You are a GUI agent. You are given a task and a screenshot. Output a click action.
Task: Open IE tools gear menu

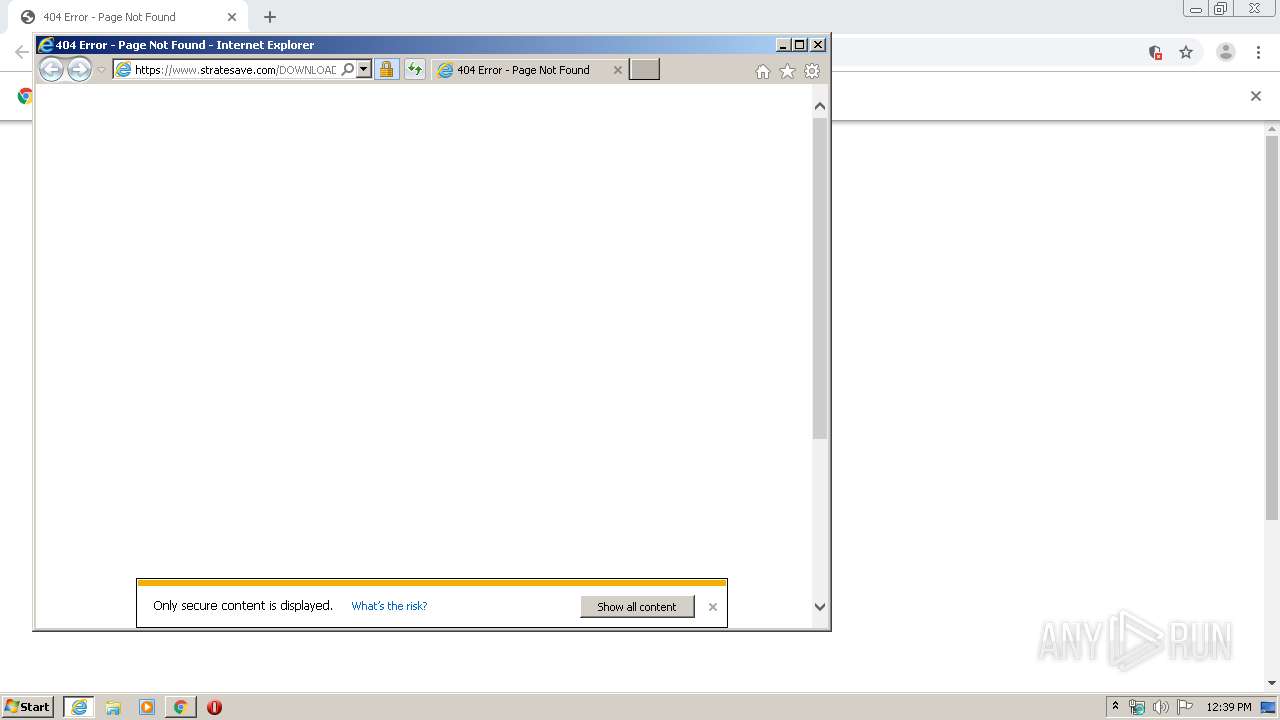click(x=812, y=71)
